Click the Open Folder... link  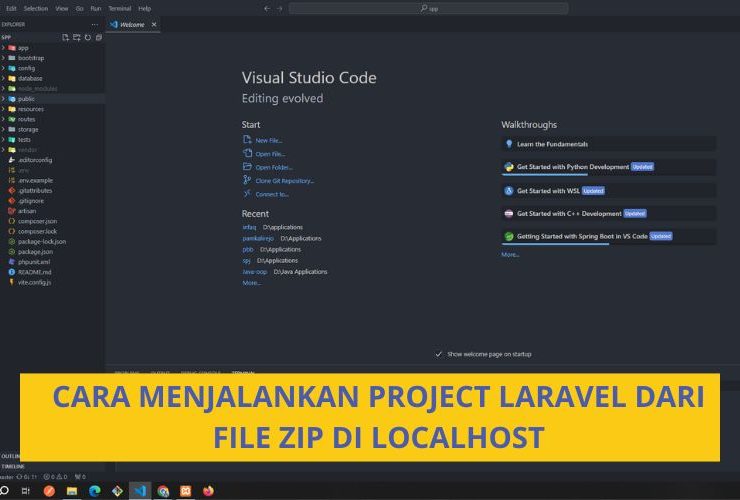click(x=274, y=167)
